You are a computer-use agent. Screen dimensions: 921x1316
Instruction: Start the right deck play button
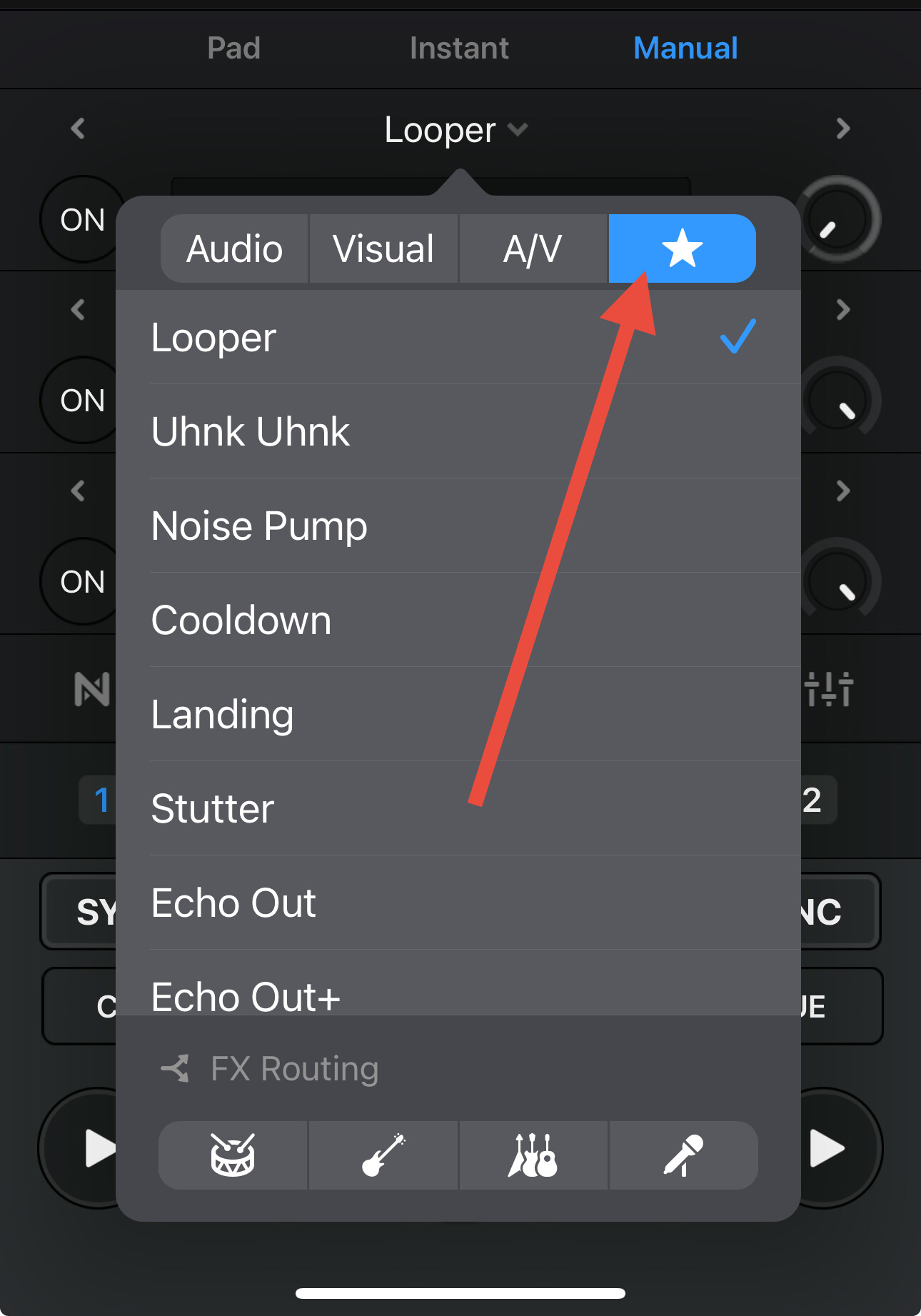(827, 1148)
